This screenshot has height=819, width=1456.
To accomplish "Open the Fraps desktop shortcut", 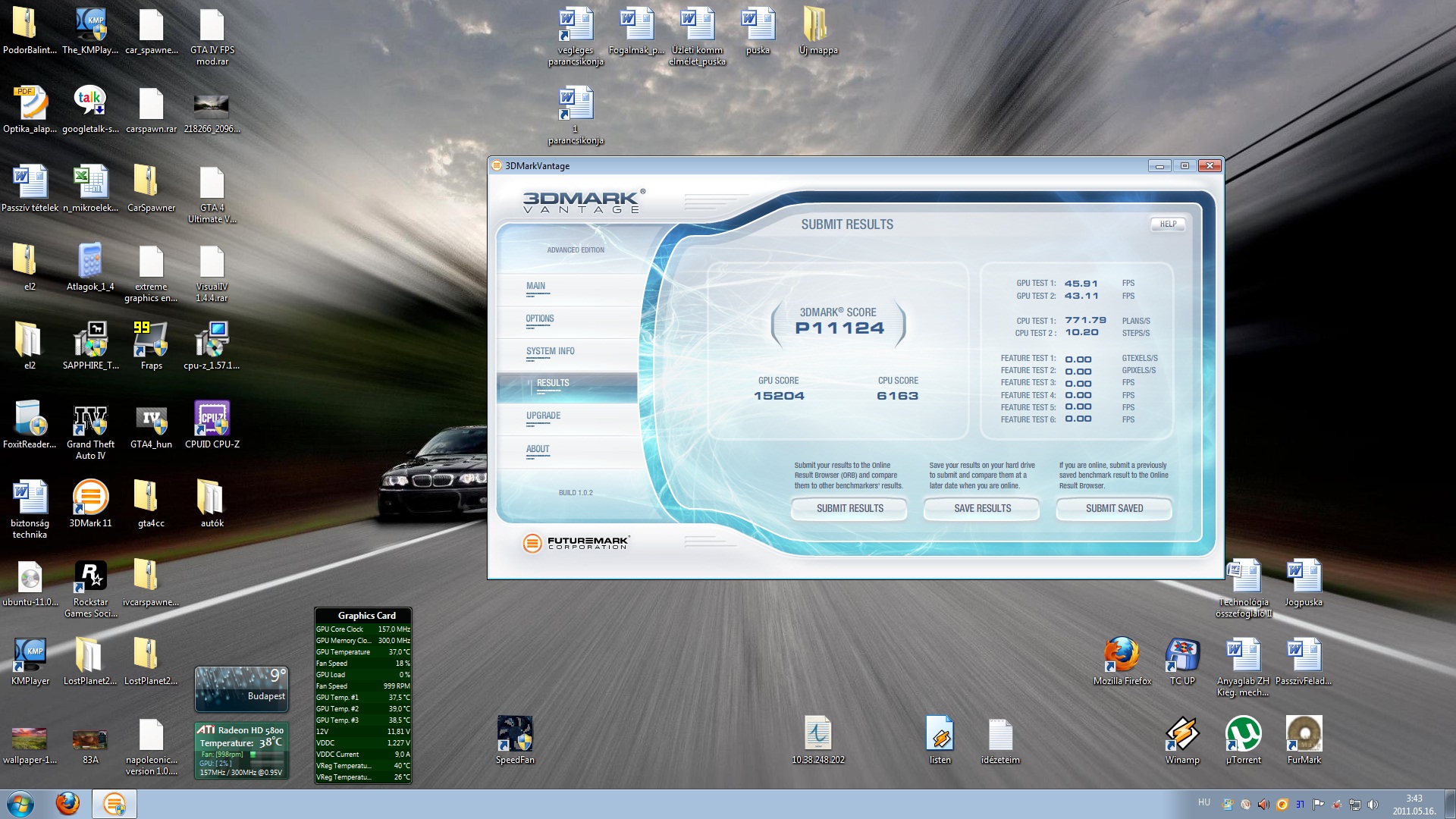I will coord(151,346).
